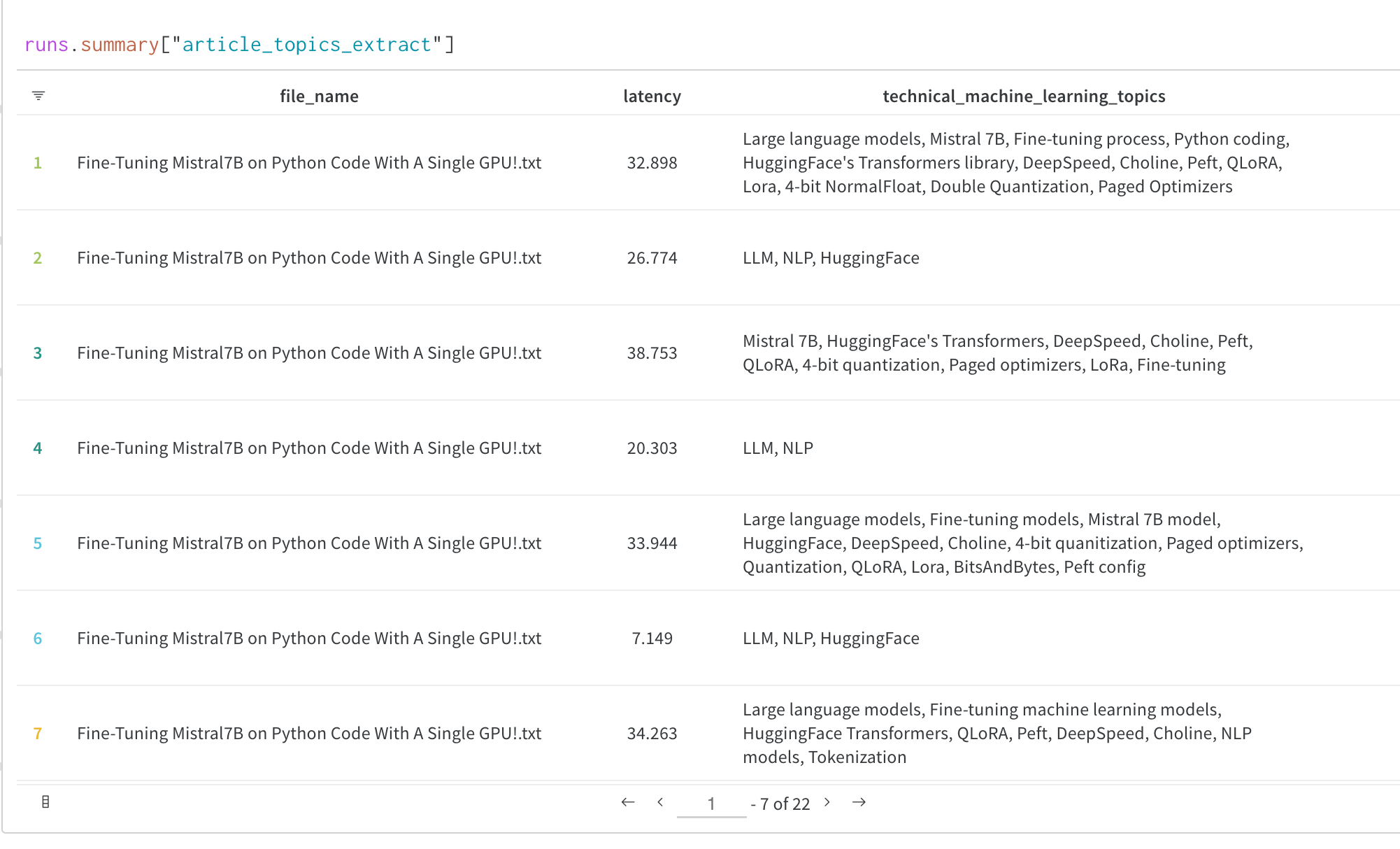Open the file_name column header menu
This screenshot has width=1400, height=849.
[318, 96]
